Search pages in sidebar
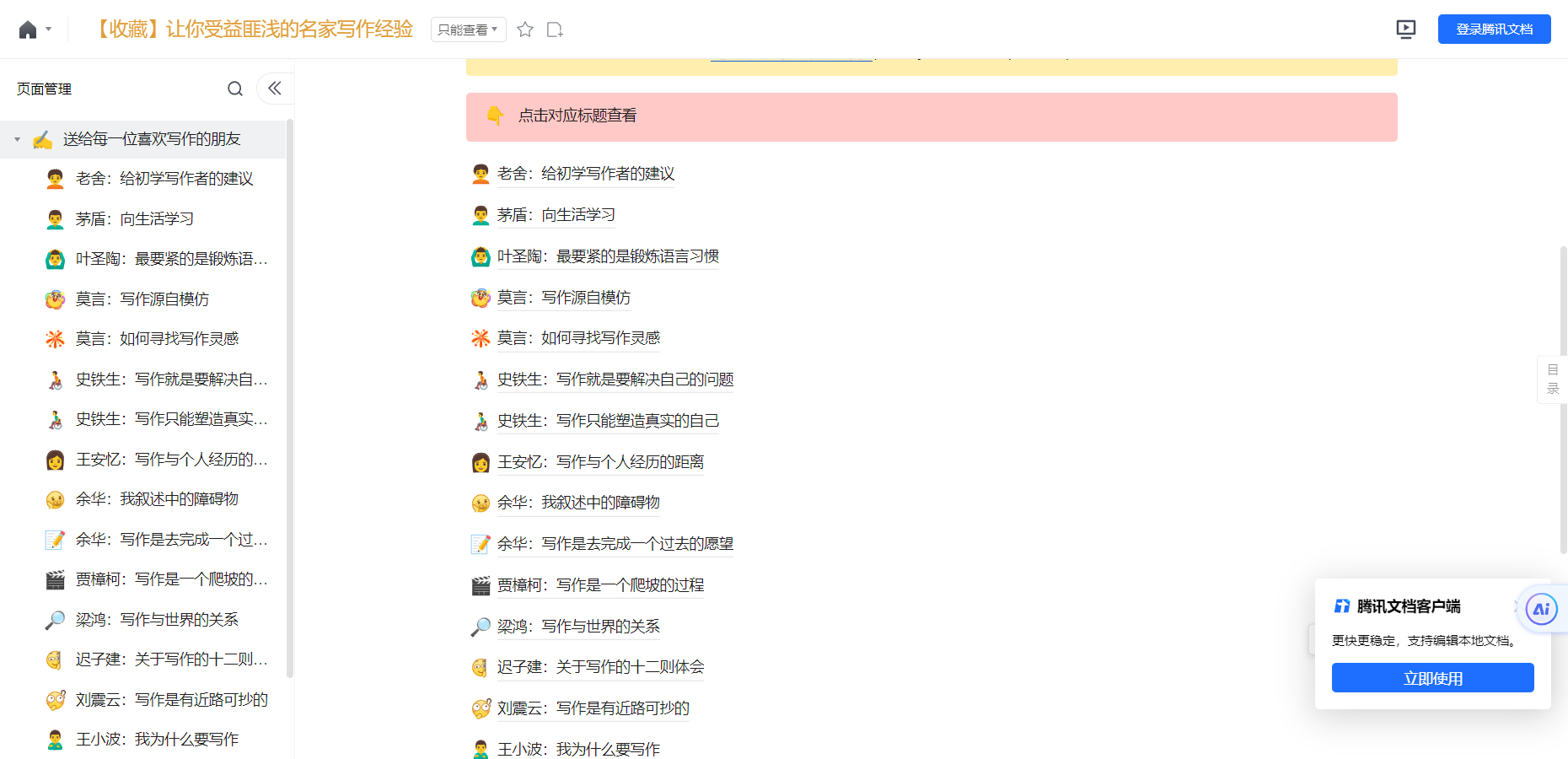The height and width of the screenshot is (759, 1568). [235, 89]
